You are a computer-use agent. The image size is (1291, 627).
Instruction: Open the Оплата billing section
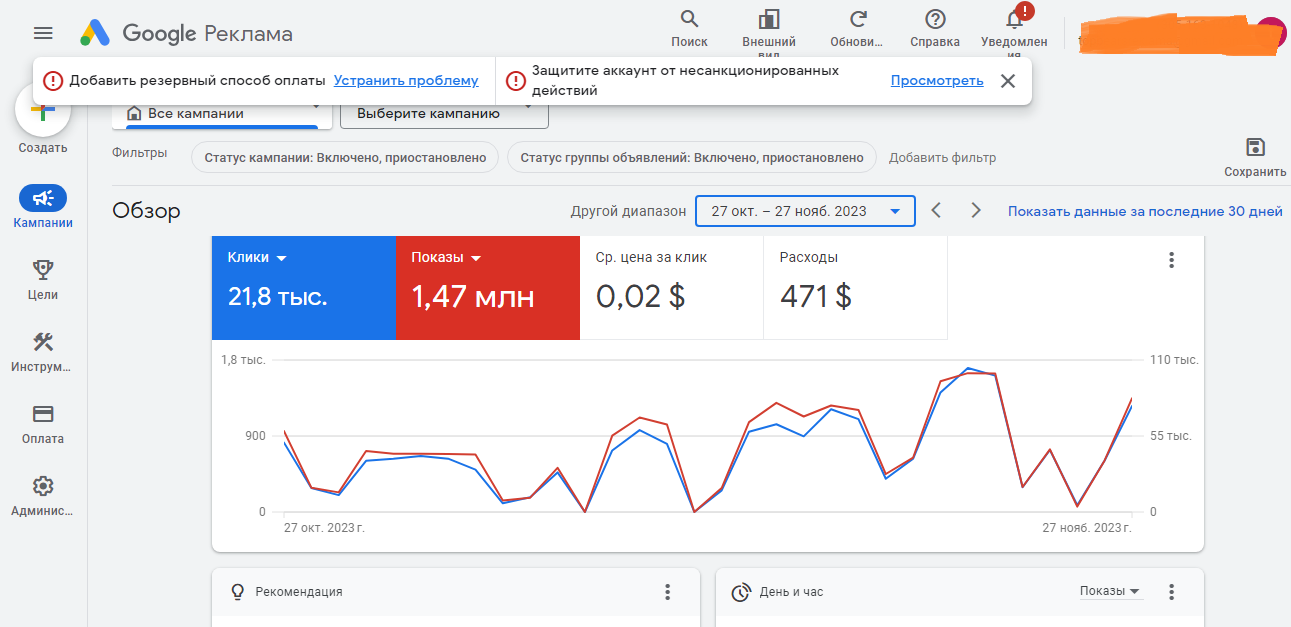43,415
